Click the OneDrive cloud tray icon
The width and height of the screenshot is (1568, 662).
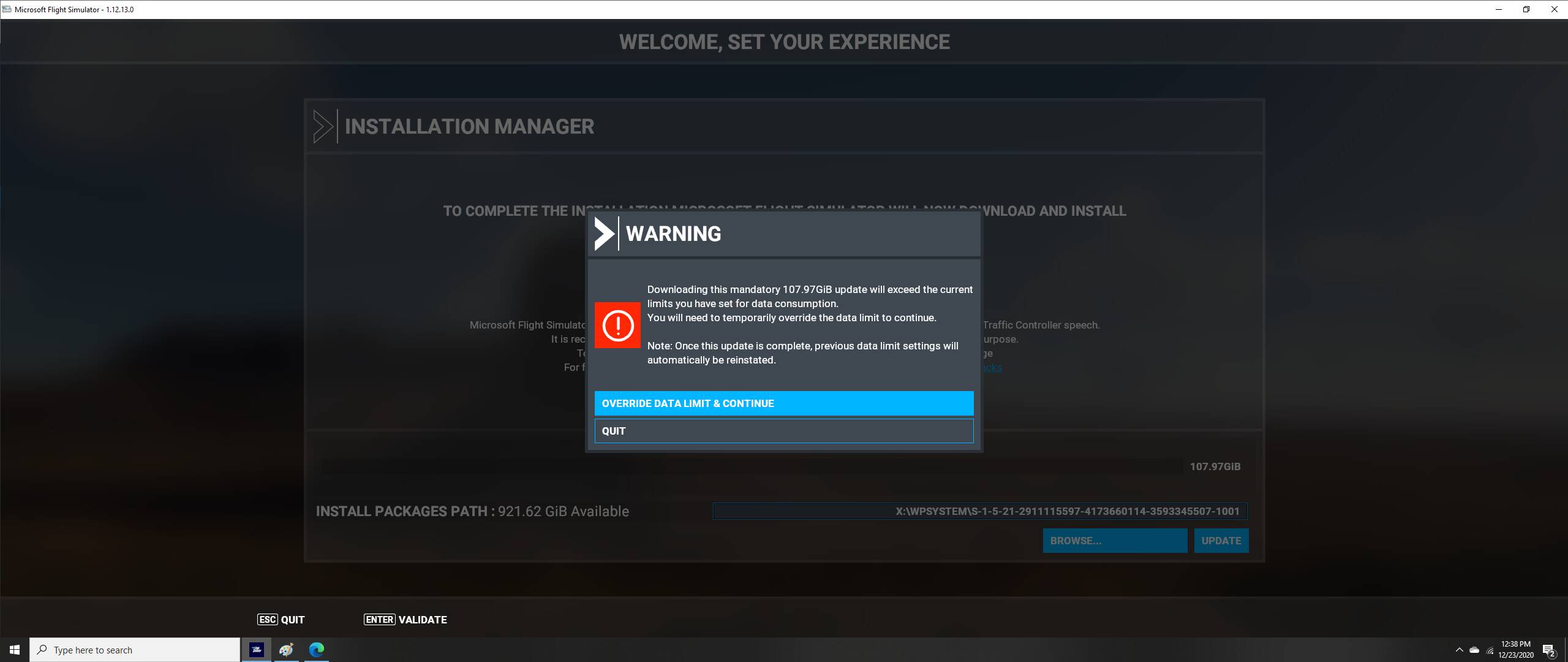coord(1474,650)
